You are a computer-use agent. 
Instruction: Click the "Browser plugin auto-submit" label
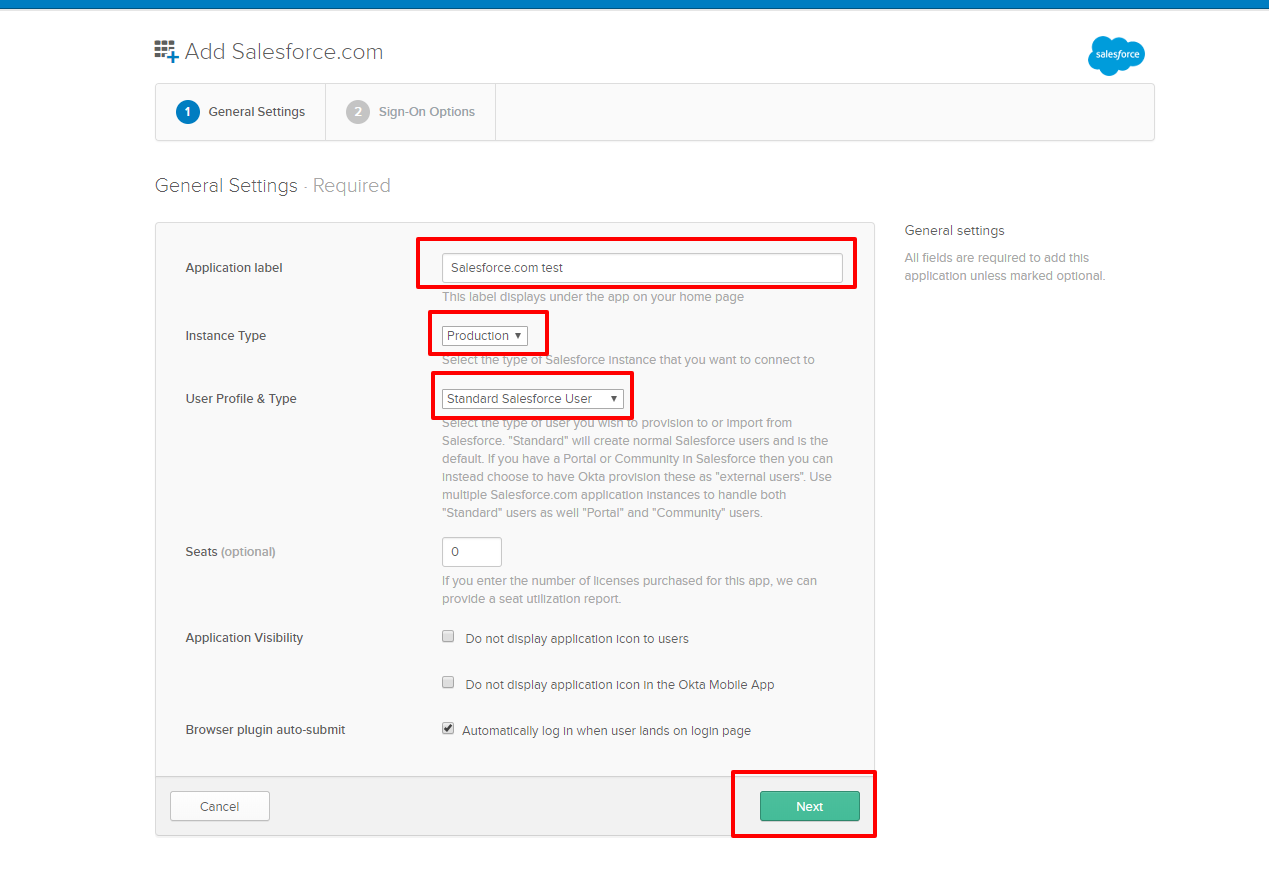(265, 730)
